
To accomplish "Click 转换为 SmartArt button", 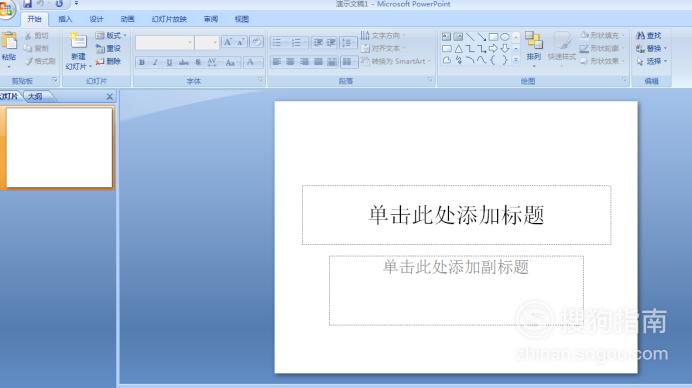I will tap(395, 61).
